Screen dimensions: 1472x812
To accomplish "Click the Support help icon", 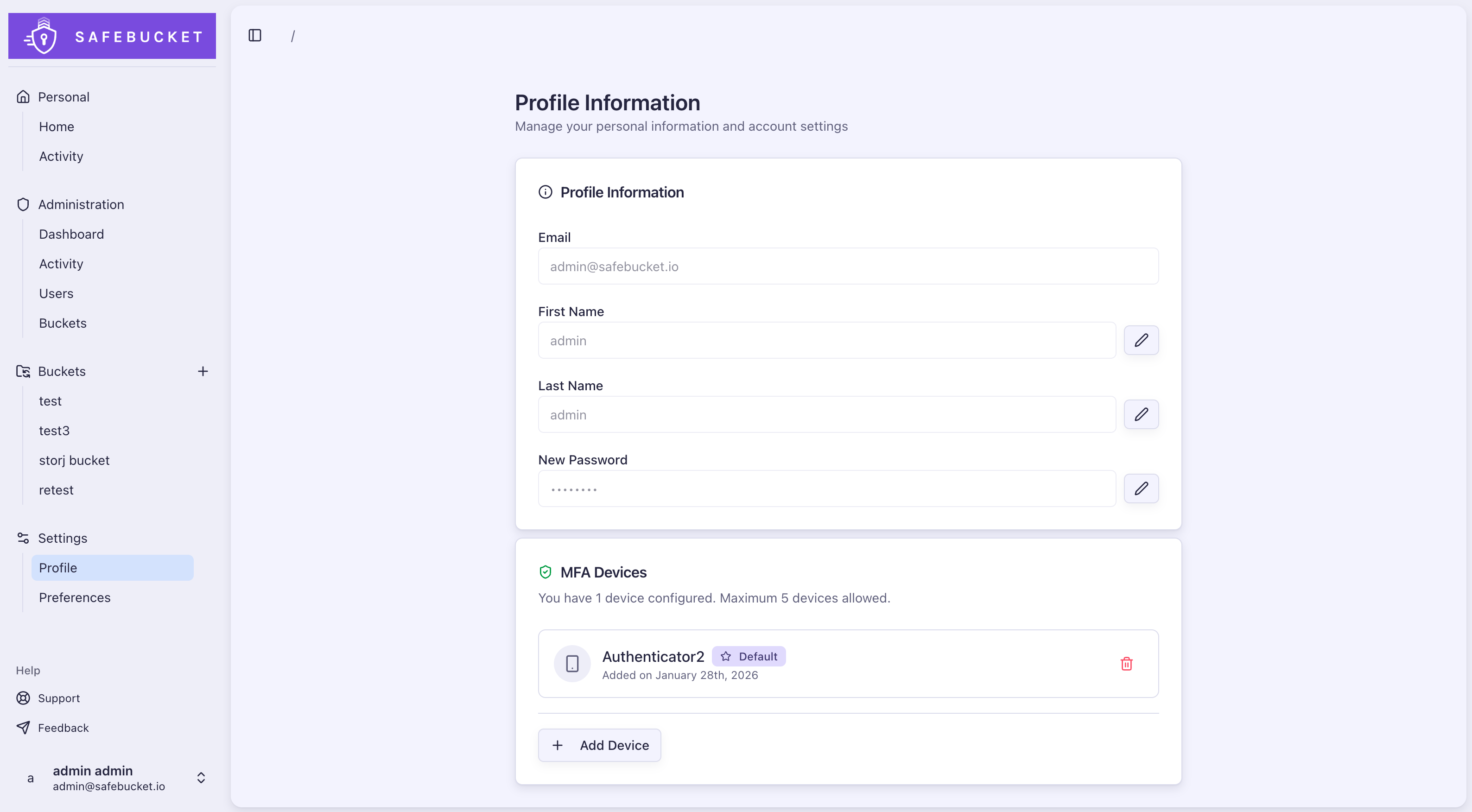I will (x=23, y=698).
